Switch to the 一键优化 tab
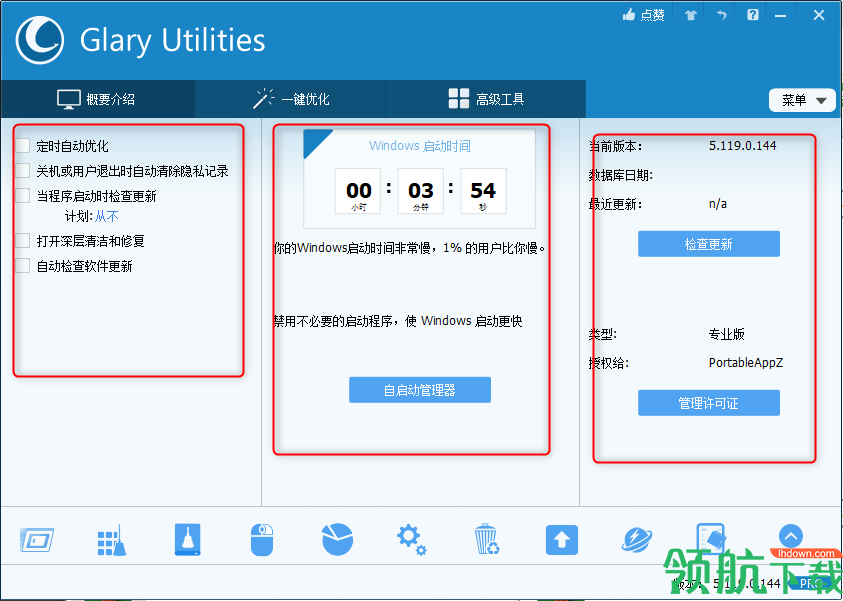 292,99
